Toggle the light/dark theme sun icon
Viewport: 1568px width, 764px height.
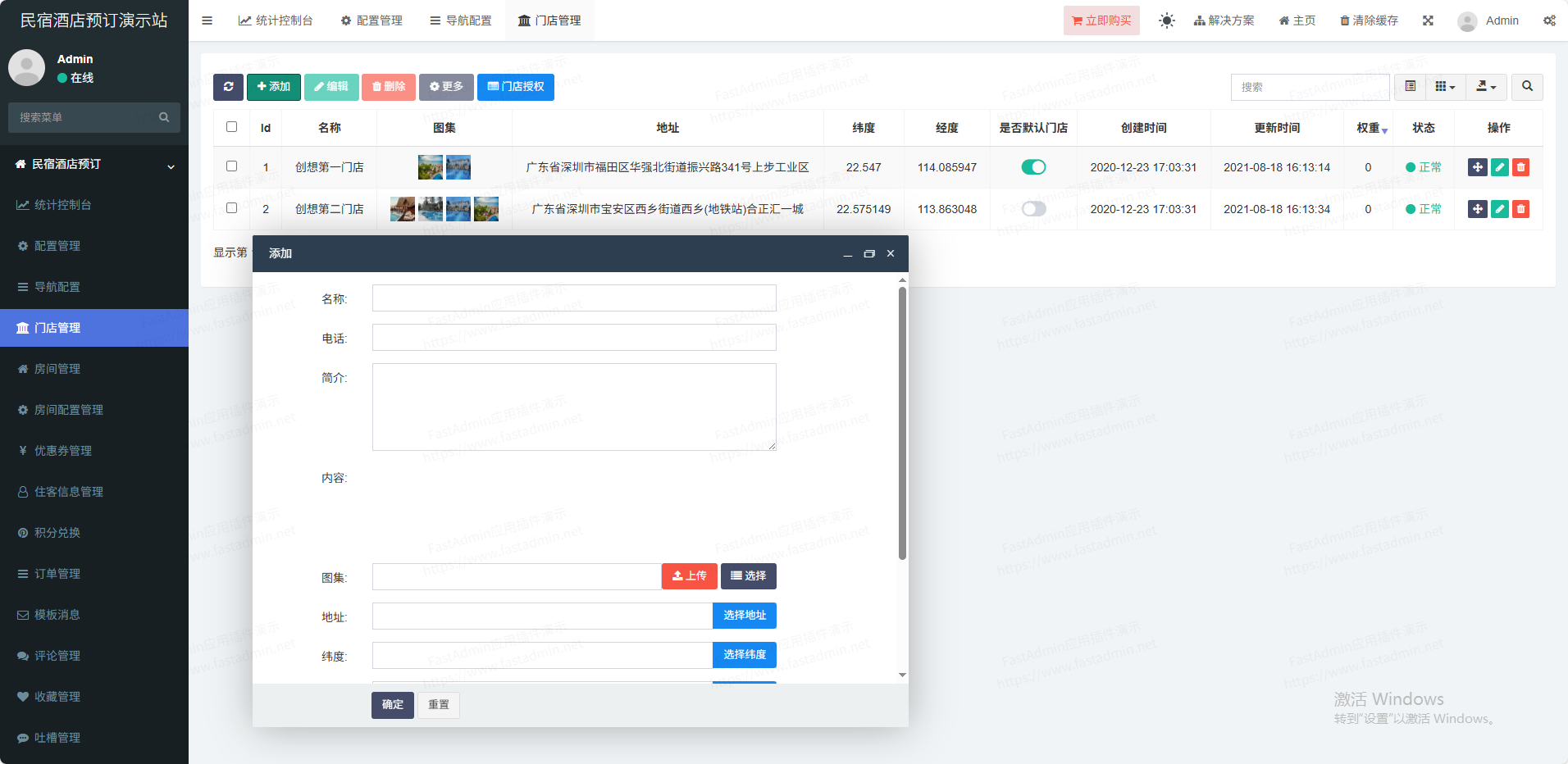coord(1166,20)
